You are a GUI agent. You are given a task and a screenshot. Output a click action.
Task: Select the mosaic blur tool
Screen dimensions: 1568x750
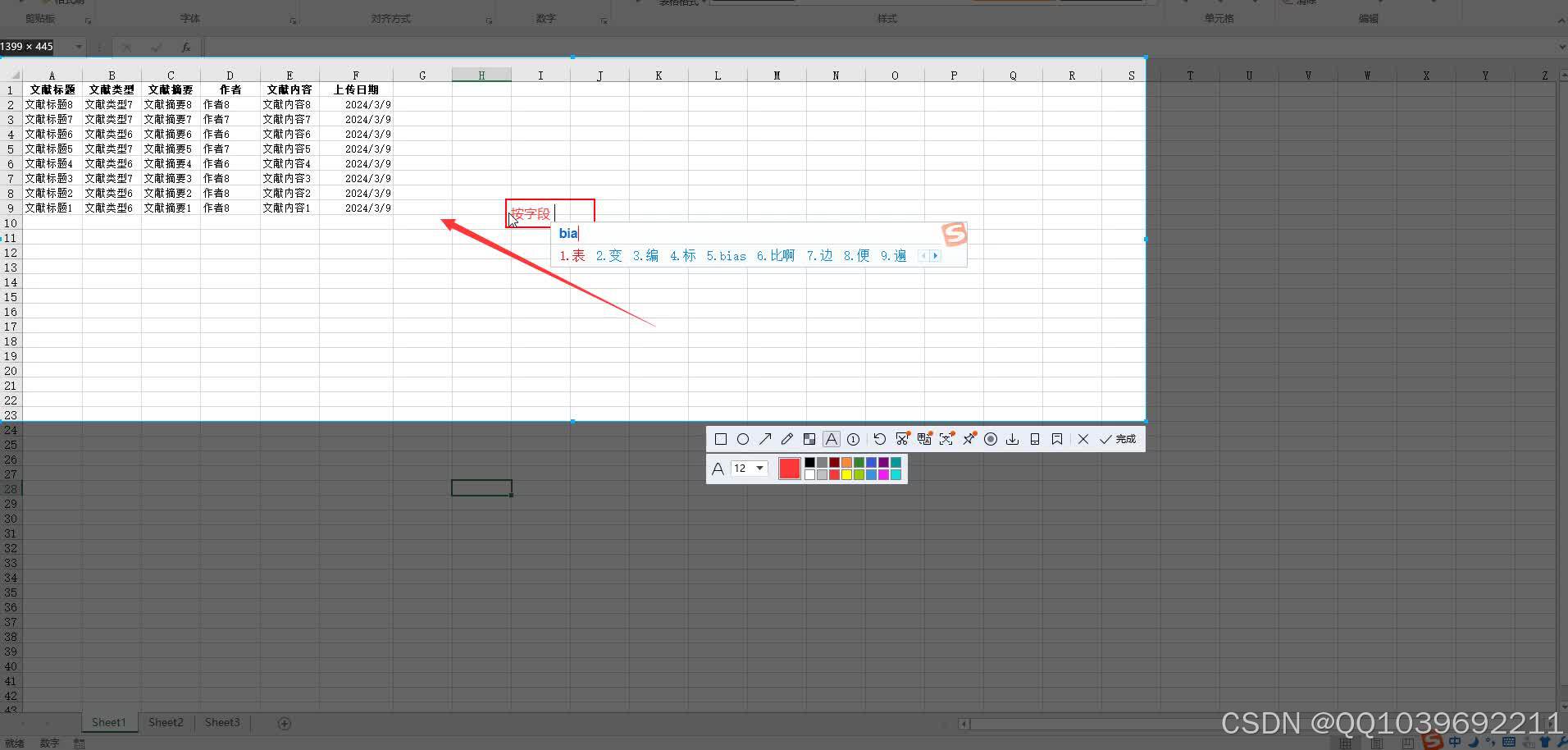pyautogui.click(x=809, y=439)
